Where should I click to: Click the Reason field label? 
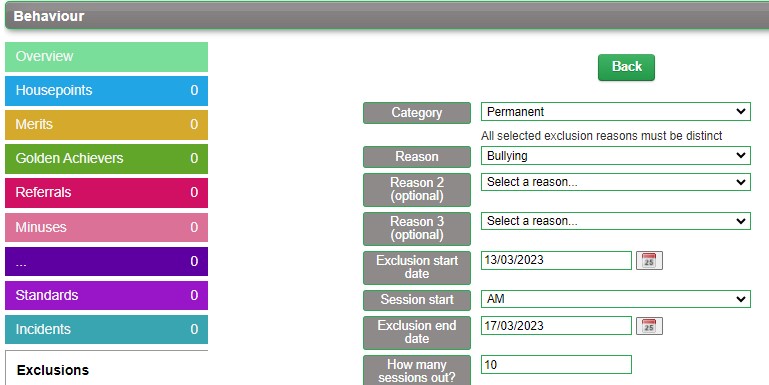tap(417, 157)
